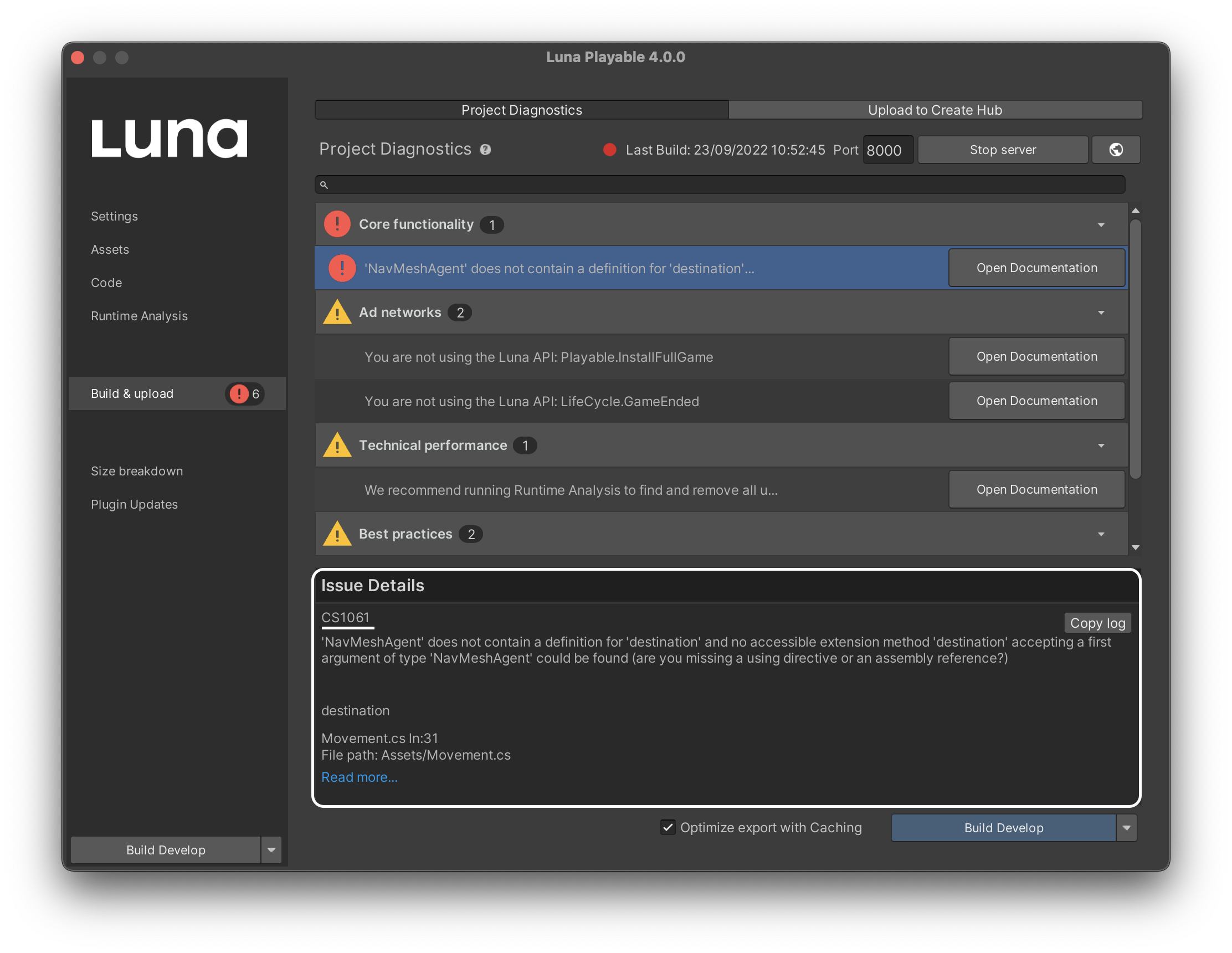Click the Copy log button

(x=1098, y=623)
